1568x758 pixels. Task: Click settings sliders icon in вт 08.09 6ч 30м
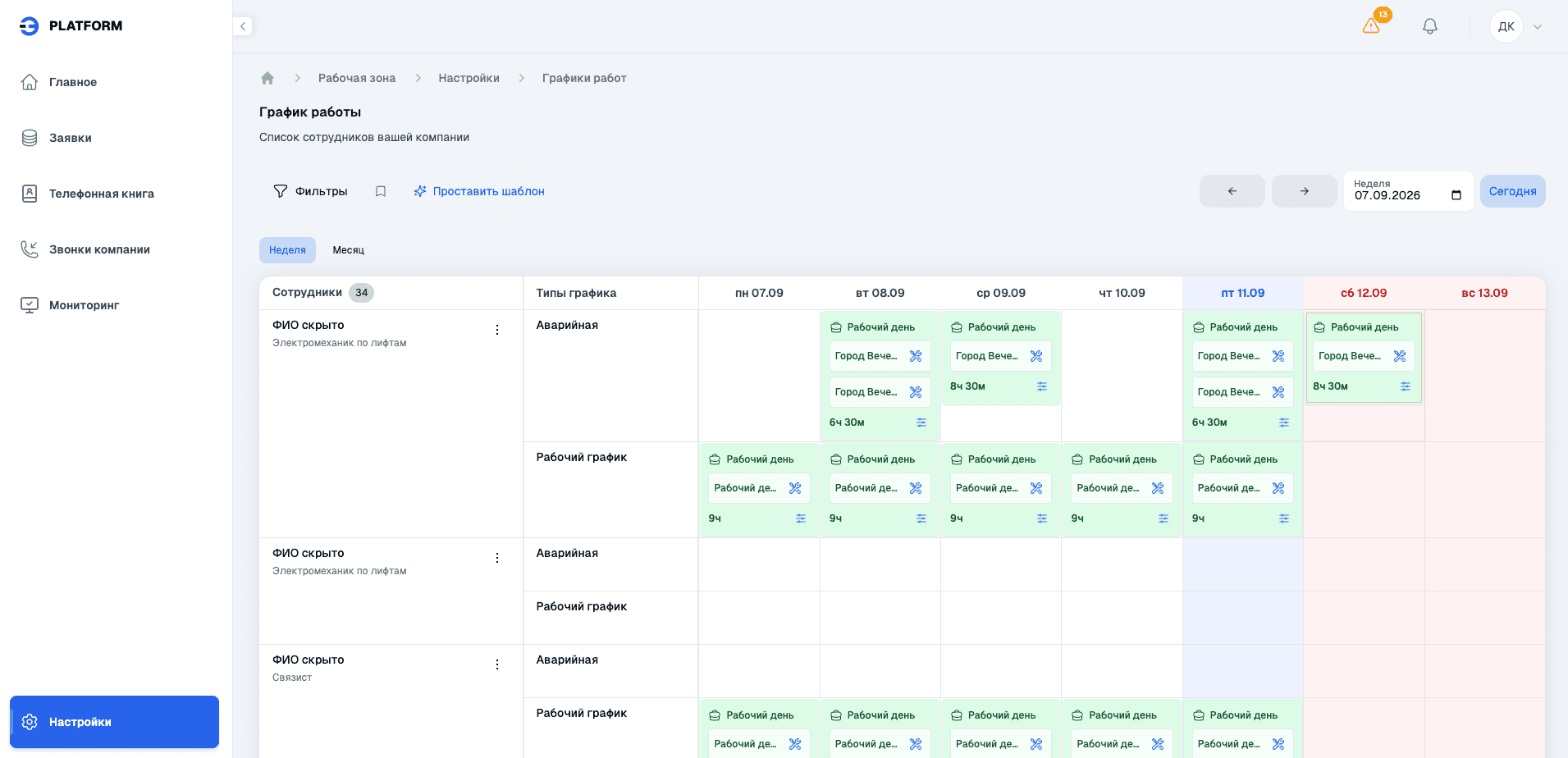tap(921, 422)
